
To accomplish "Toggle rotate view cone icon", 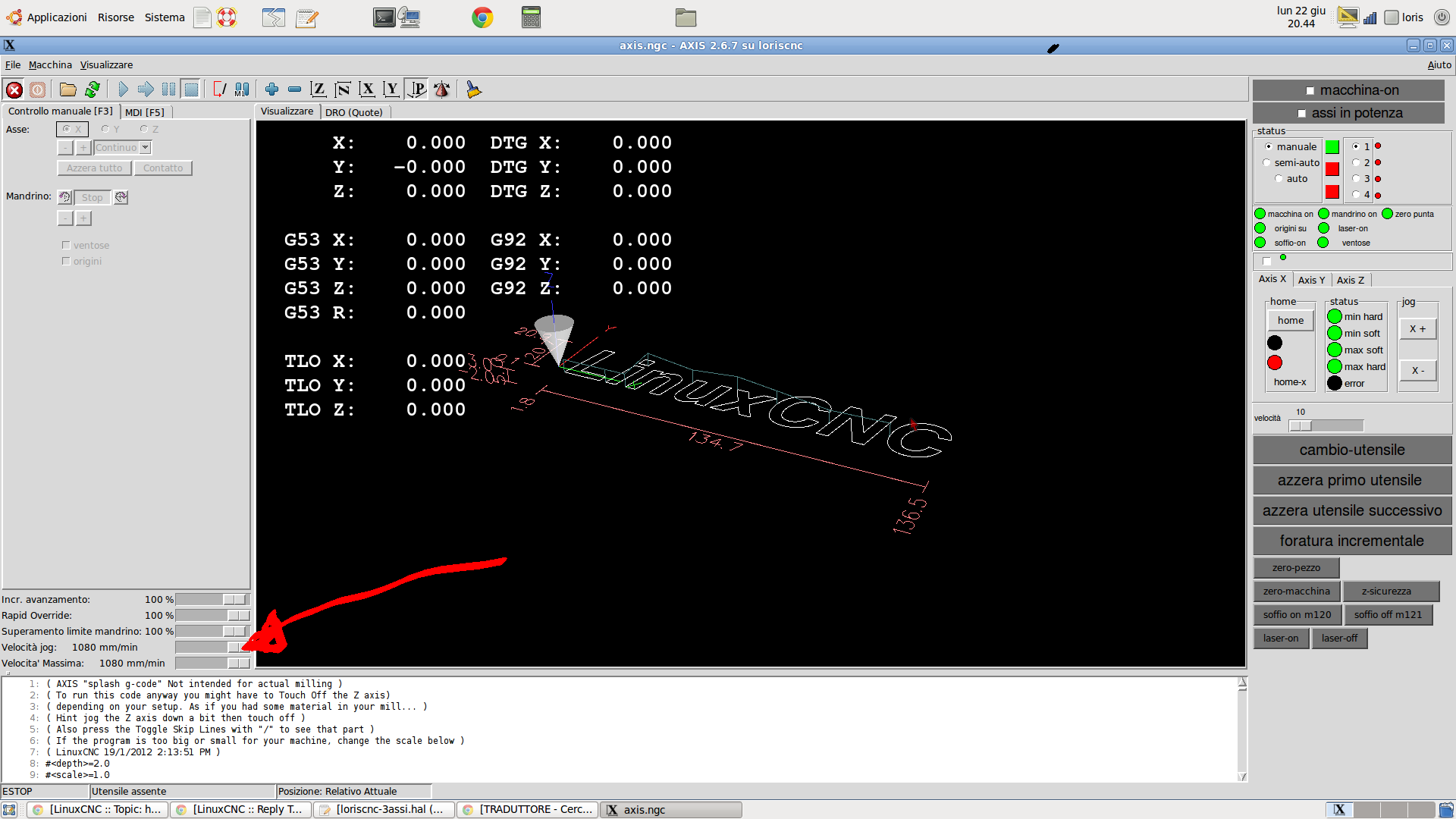I will [441, 90].
